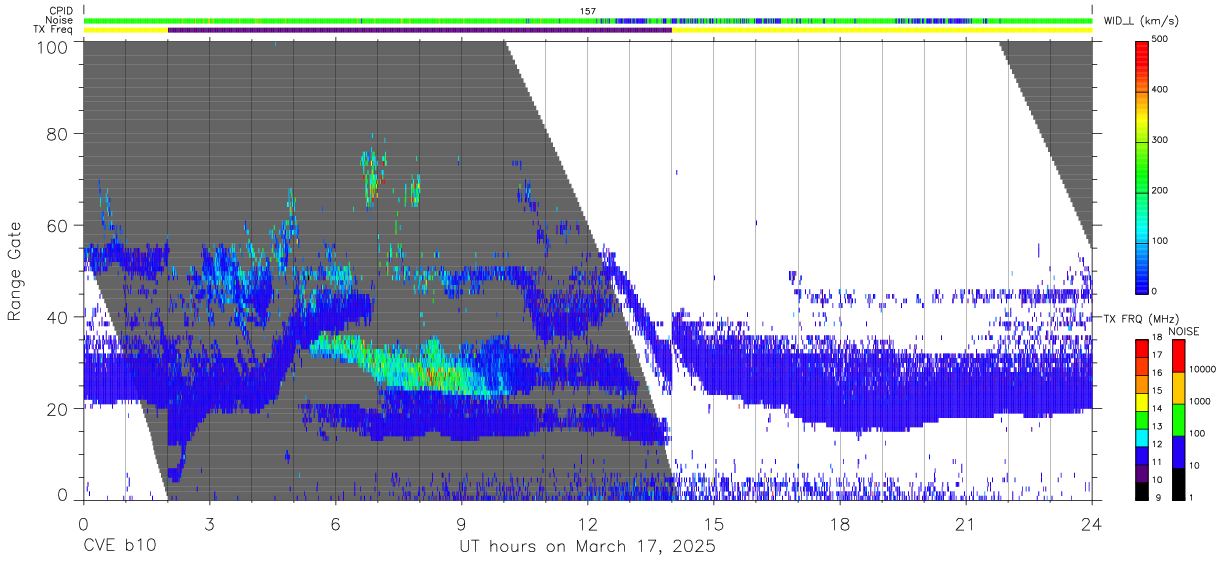
Task: Click the 500 tick on the width colorbar
Action: (1161, 39)
